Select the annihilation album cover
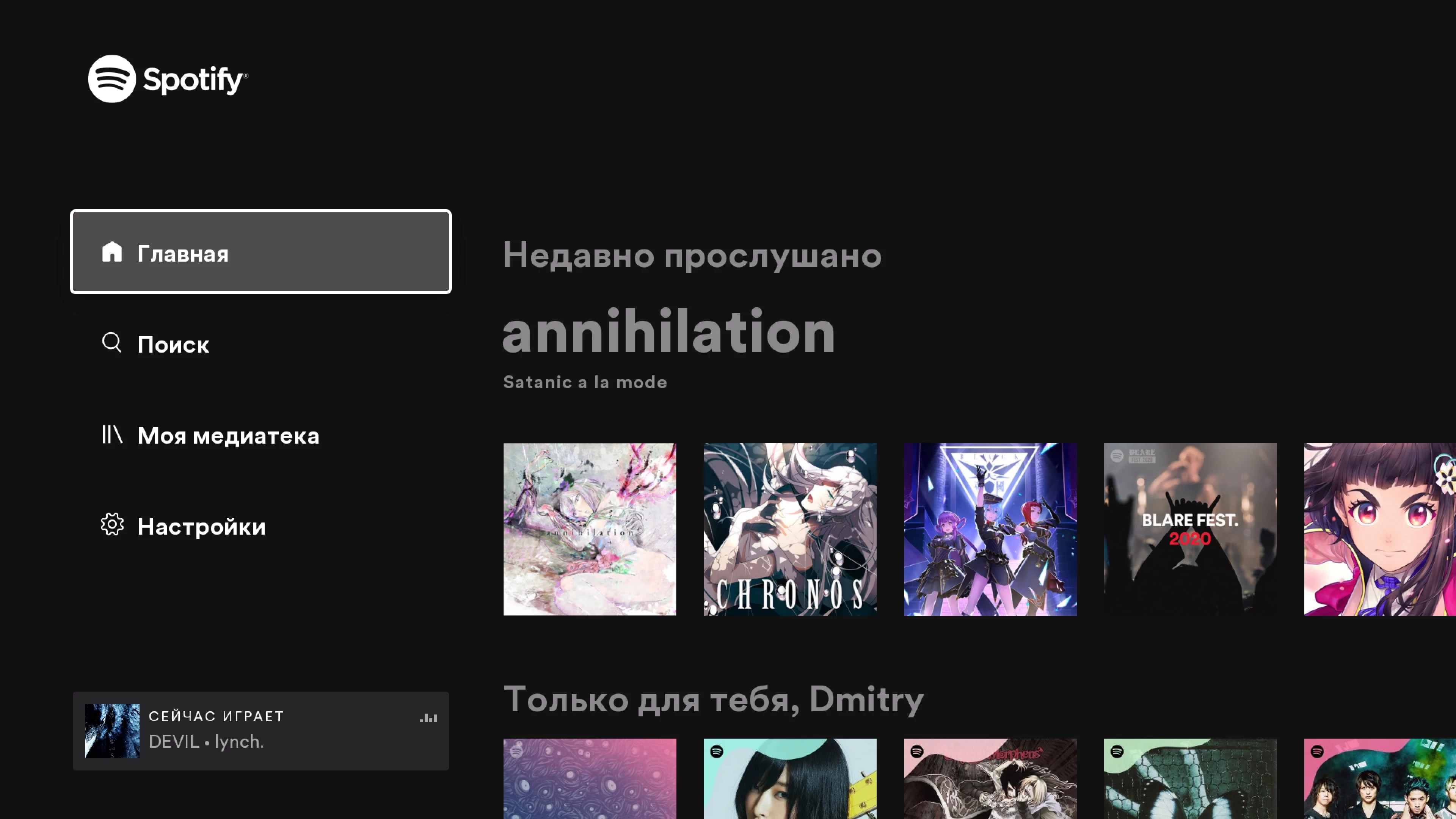Viewport: 1456px width, 819px height. point(590,529)
